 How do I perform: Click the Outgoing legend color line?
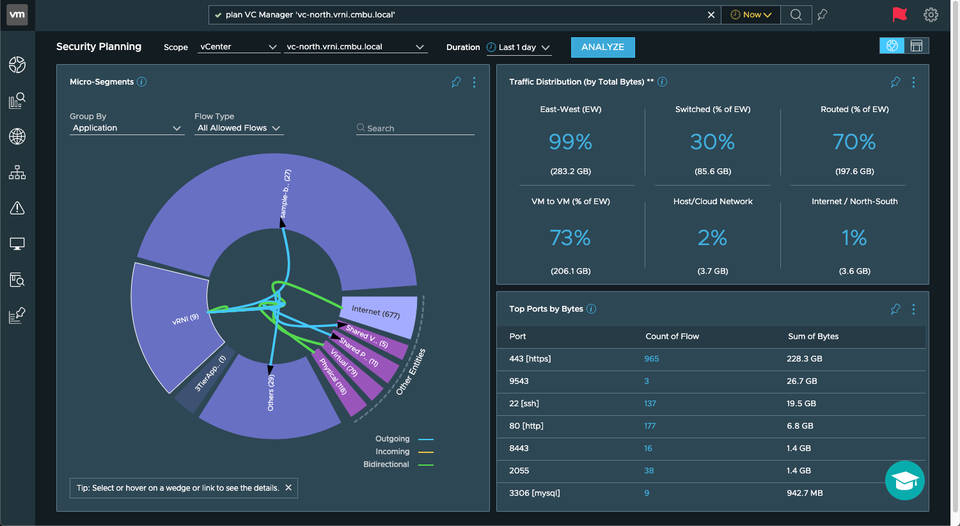425,439
